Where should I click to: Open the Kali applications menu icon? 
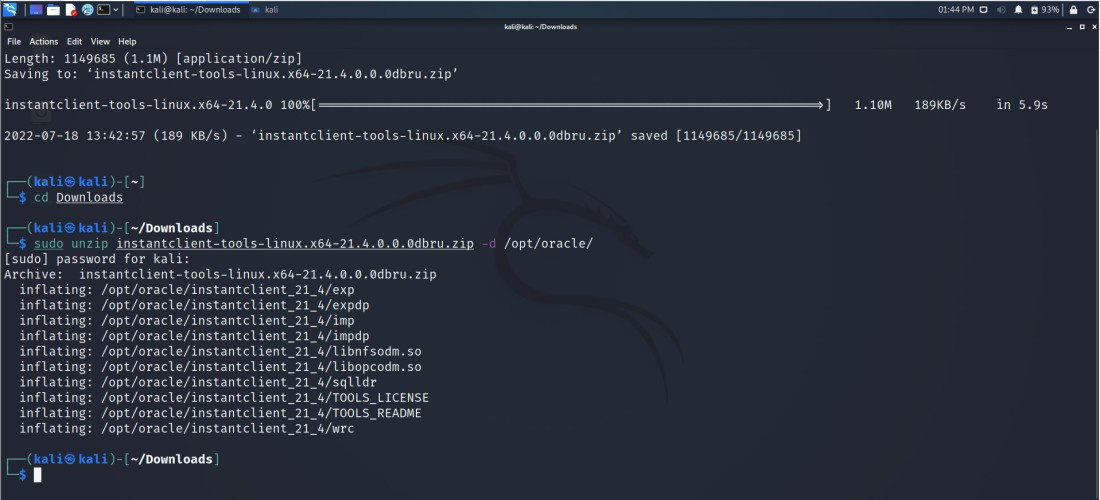[x=10, y=9]
